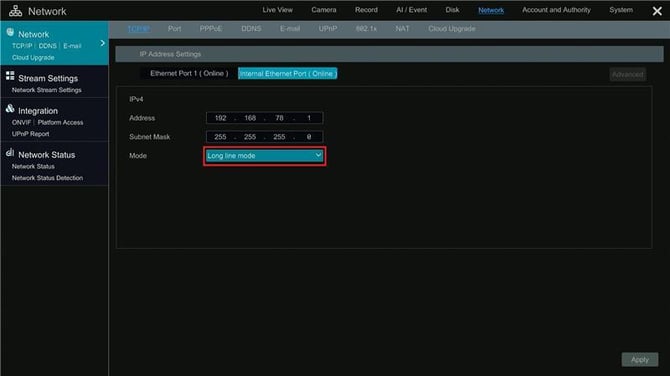
Task: Switch to the TCP/IP tab
Action: pos(138,29)
